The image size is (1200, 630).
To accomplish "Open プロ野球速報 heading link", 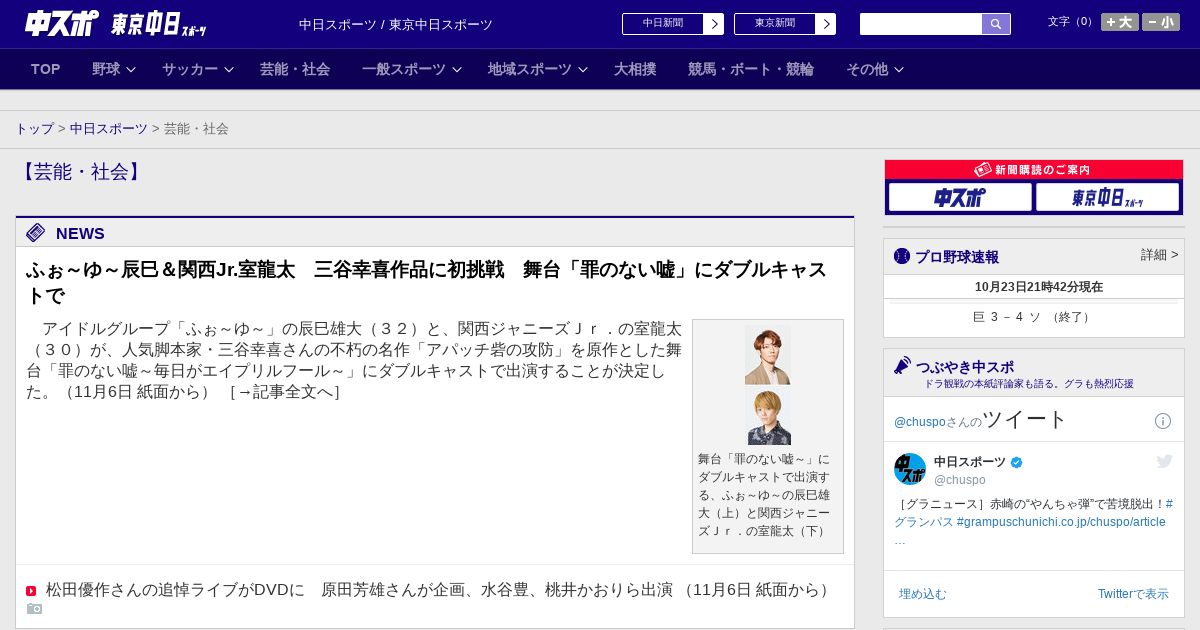I will pyautogui.click(x=957, y=257).
